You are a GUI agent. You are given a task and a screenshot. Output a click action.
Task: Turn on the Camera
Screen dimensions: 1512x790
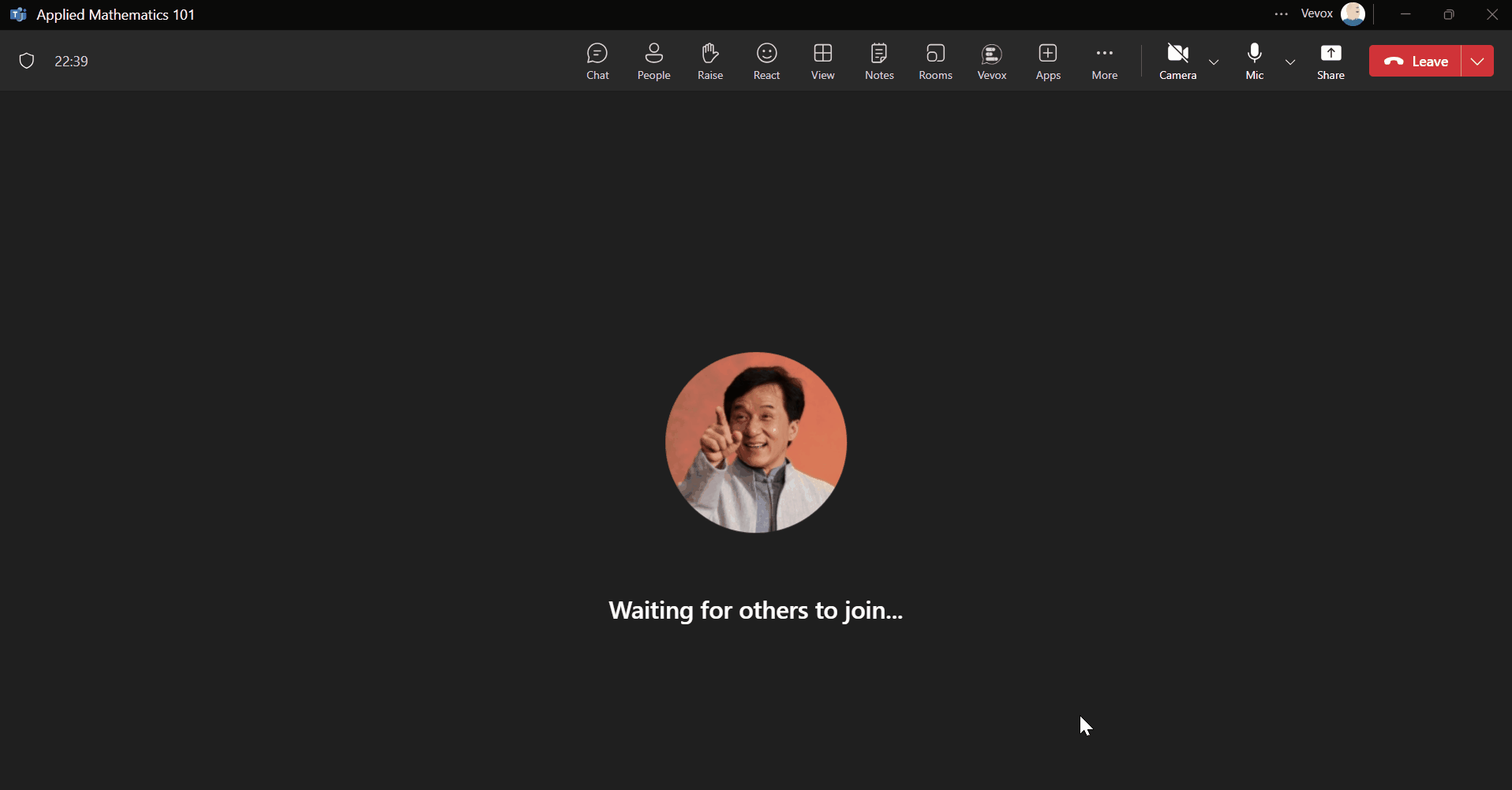(x=1177, y=62)
